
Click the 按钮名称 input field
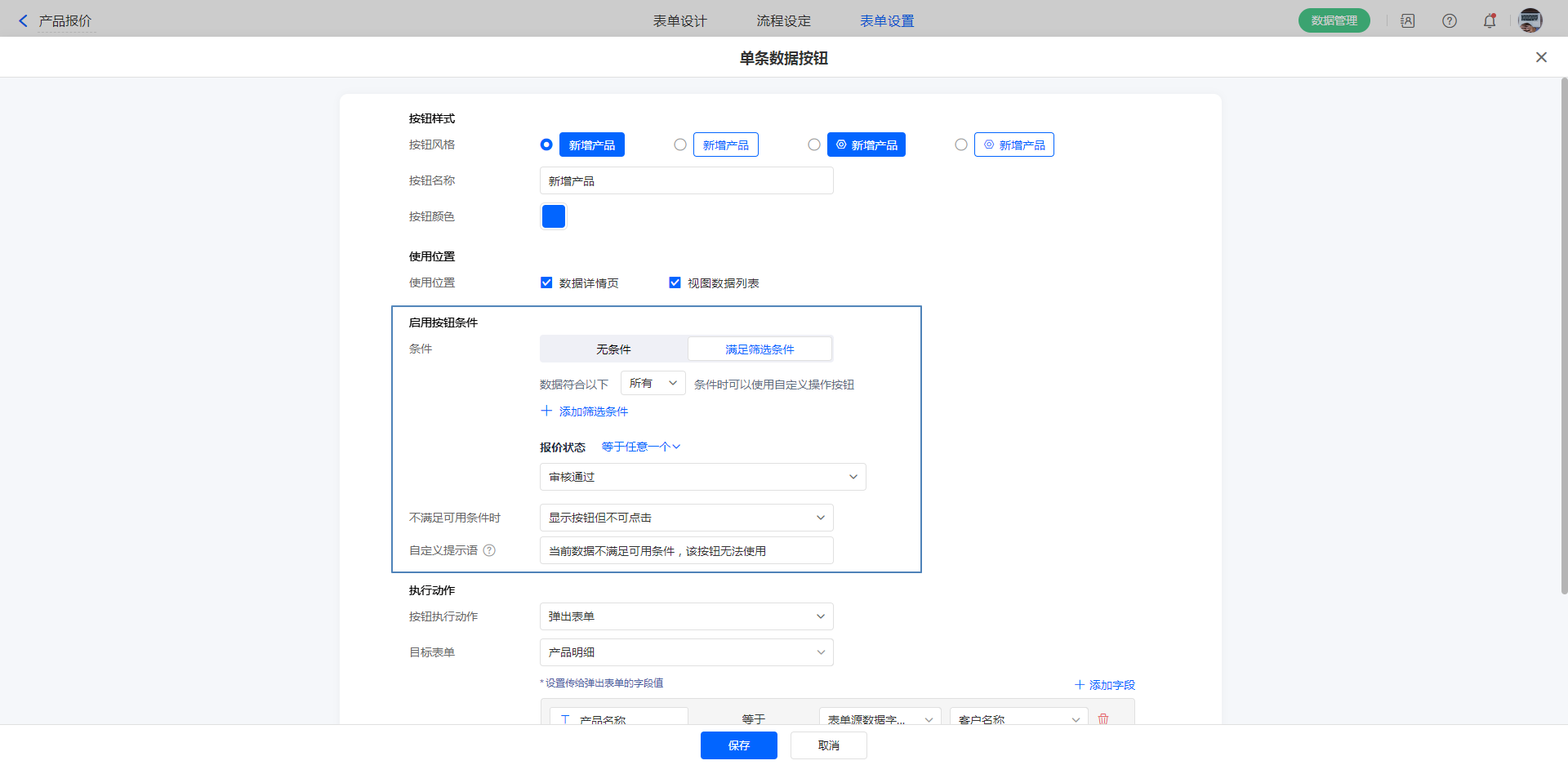[686, 180]
